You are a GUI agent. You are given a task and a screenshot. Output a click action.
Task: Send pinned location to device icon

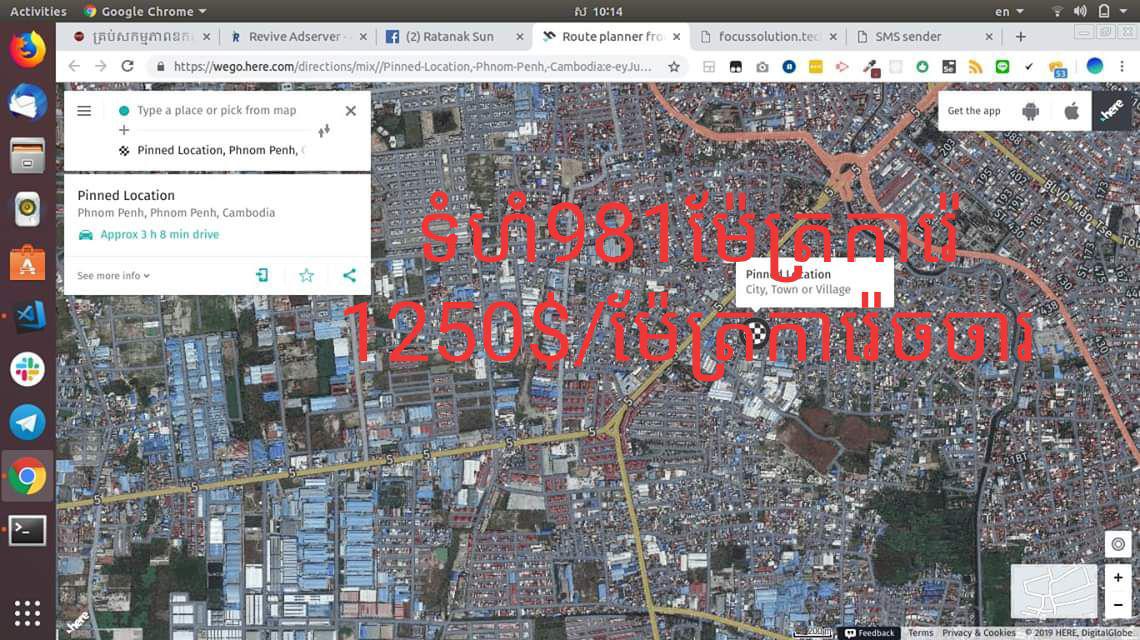pyautogui.click(x=262, y=275)
